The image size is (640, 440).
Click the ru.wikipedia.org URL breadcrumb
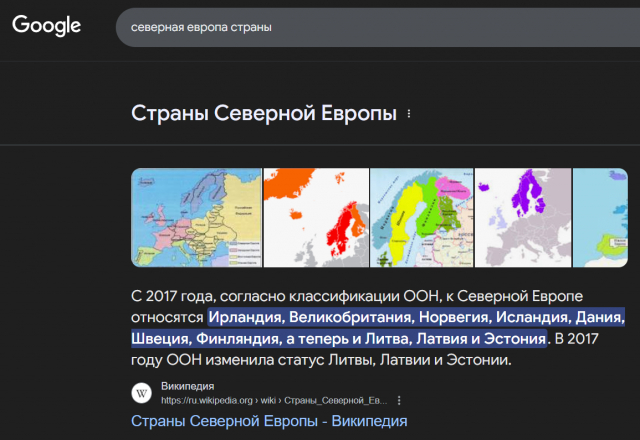tap(274, 400)
